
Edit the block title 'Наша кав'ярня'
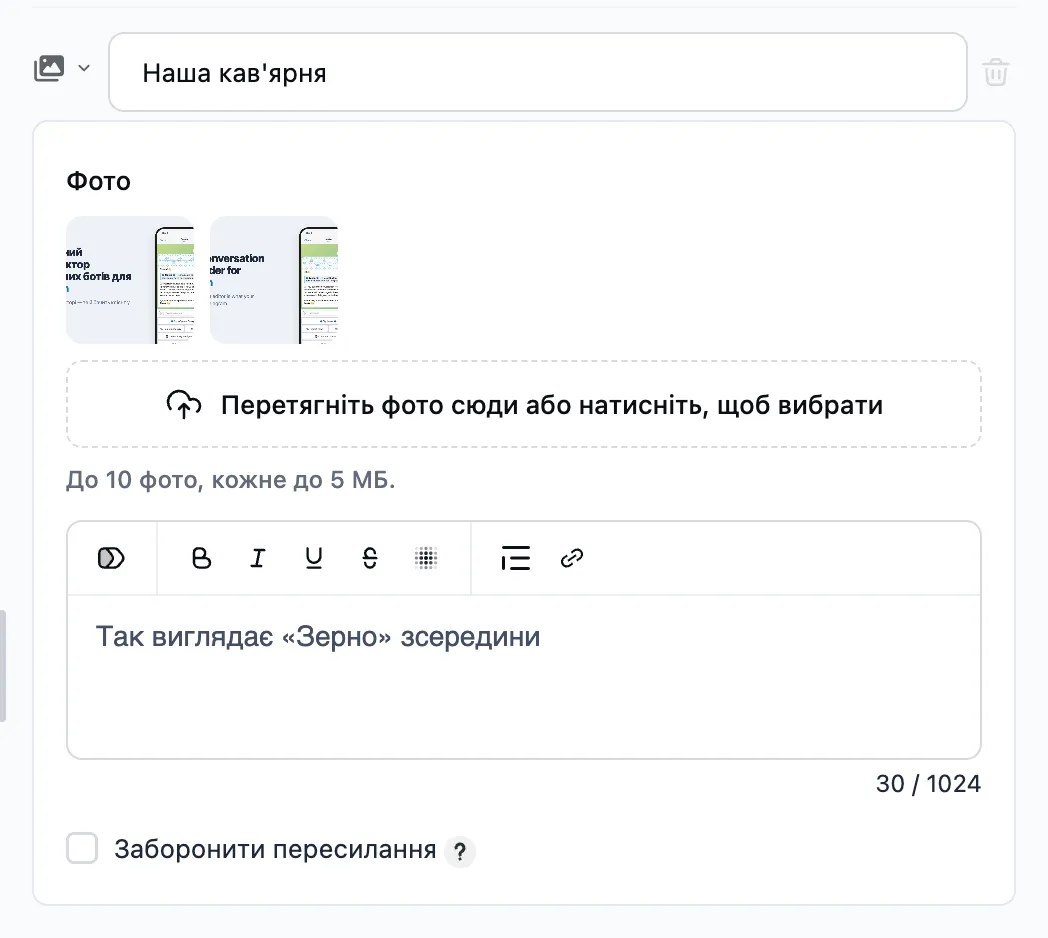coord(537,72)
